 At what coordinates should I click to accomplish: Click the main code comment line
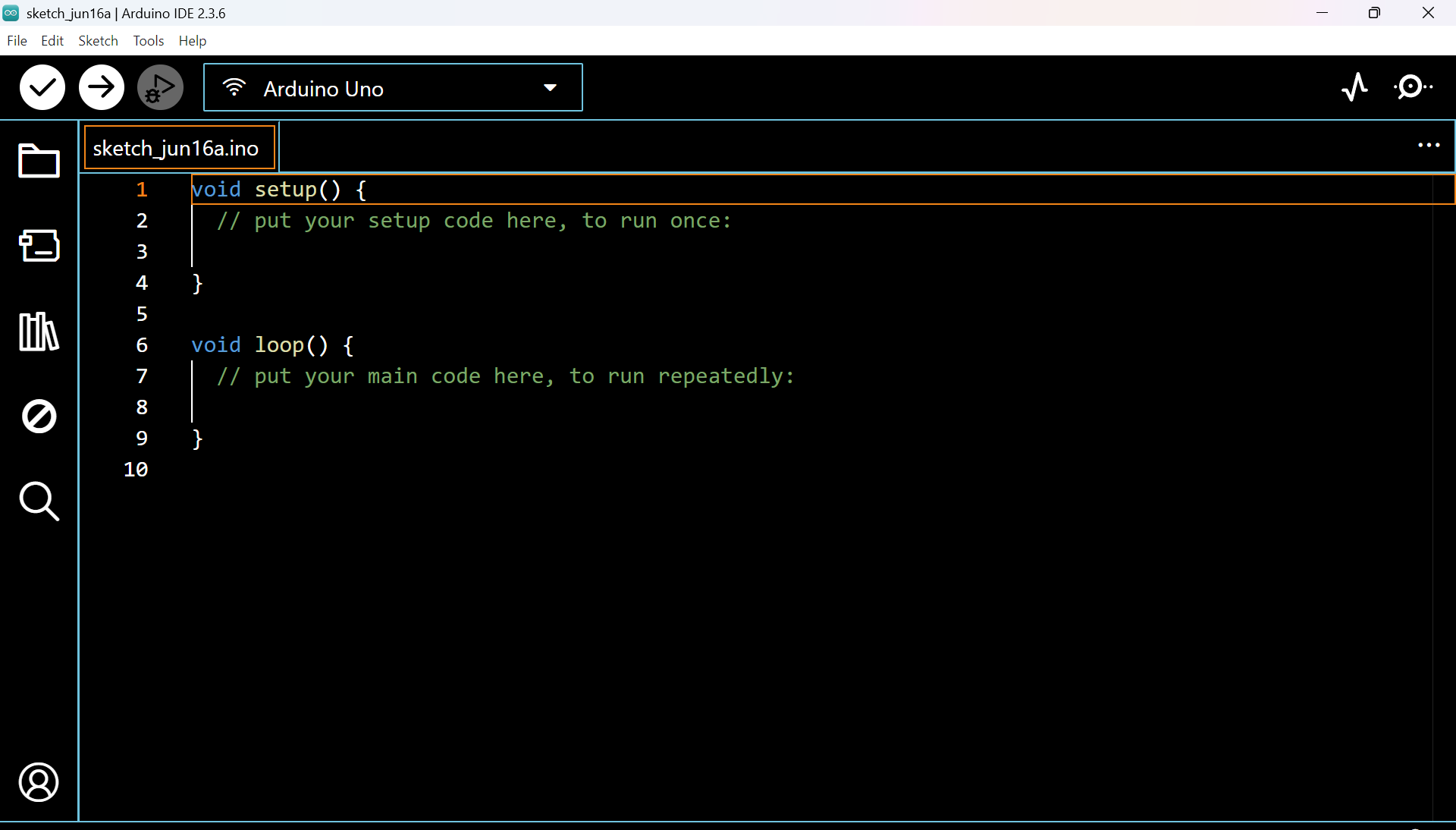506,376
